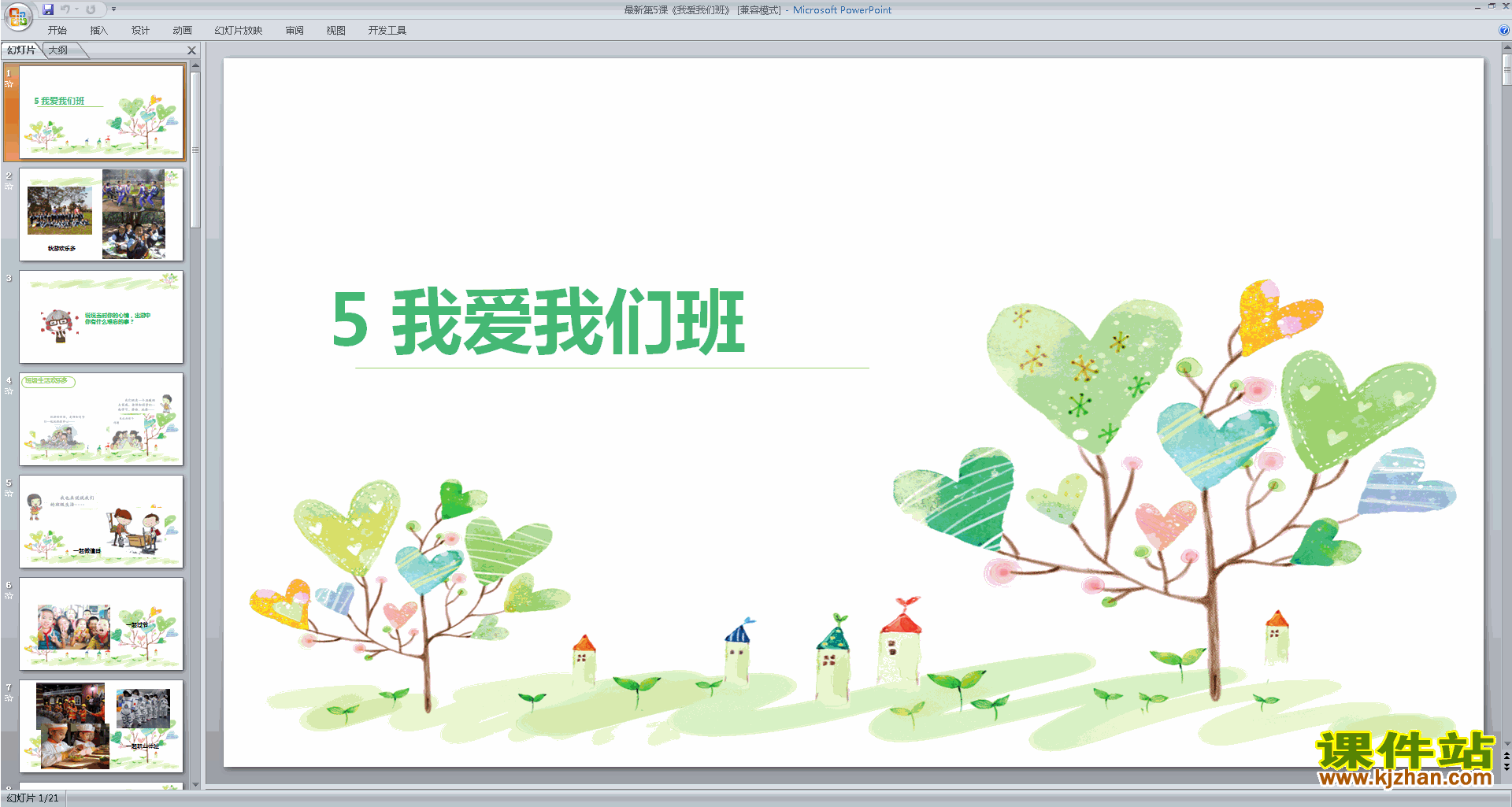Click the main editor scroll down arrow
Screen dimensions: 1512x807
point(1506,744)
